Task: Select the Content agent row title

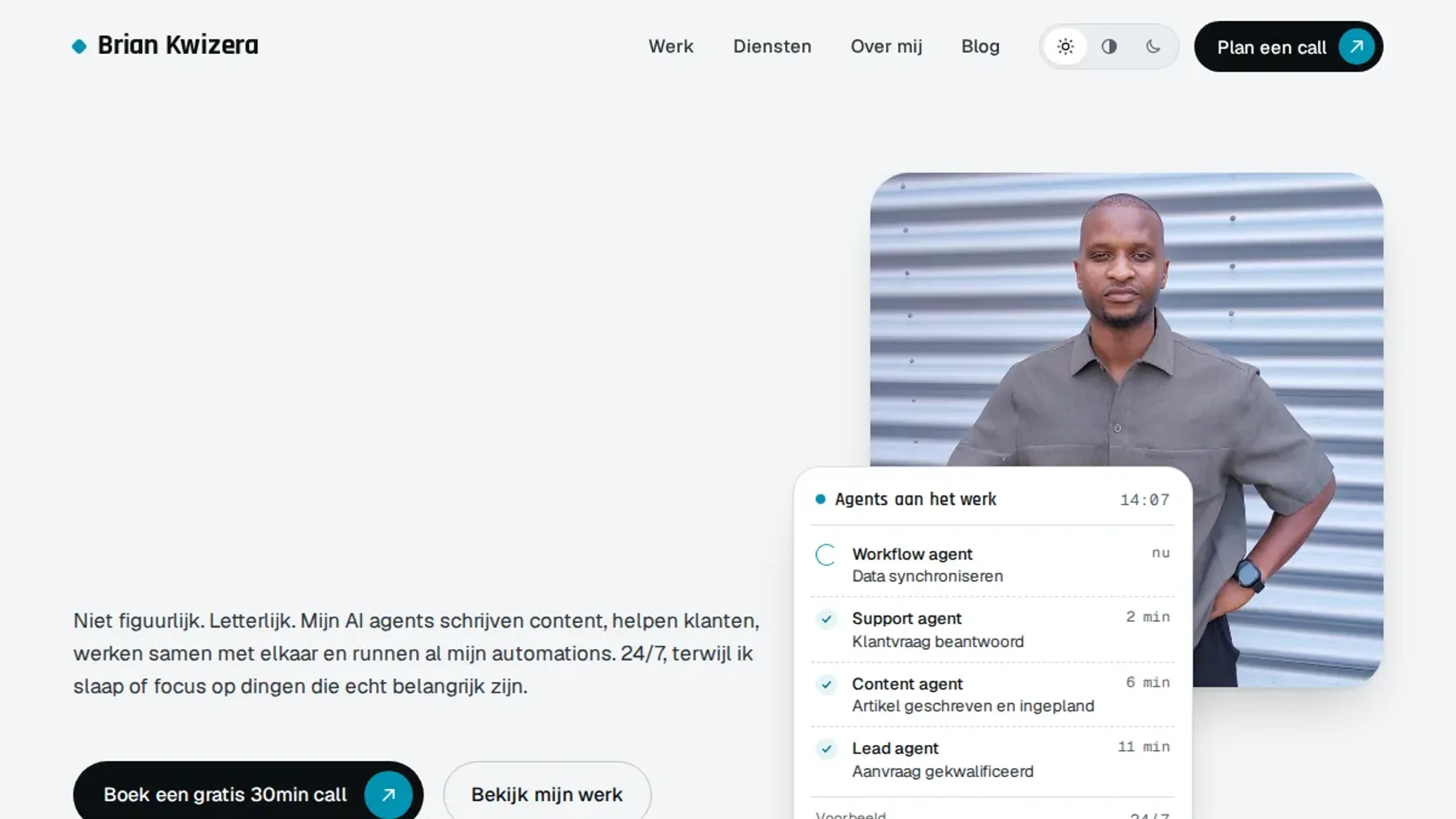Action: [x=907, y=684]
